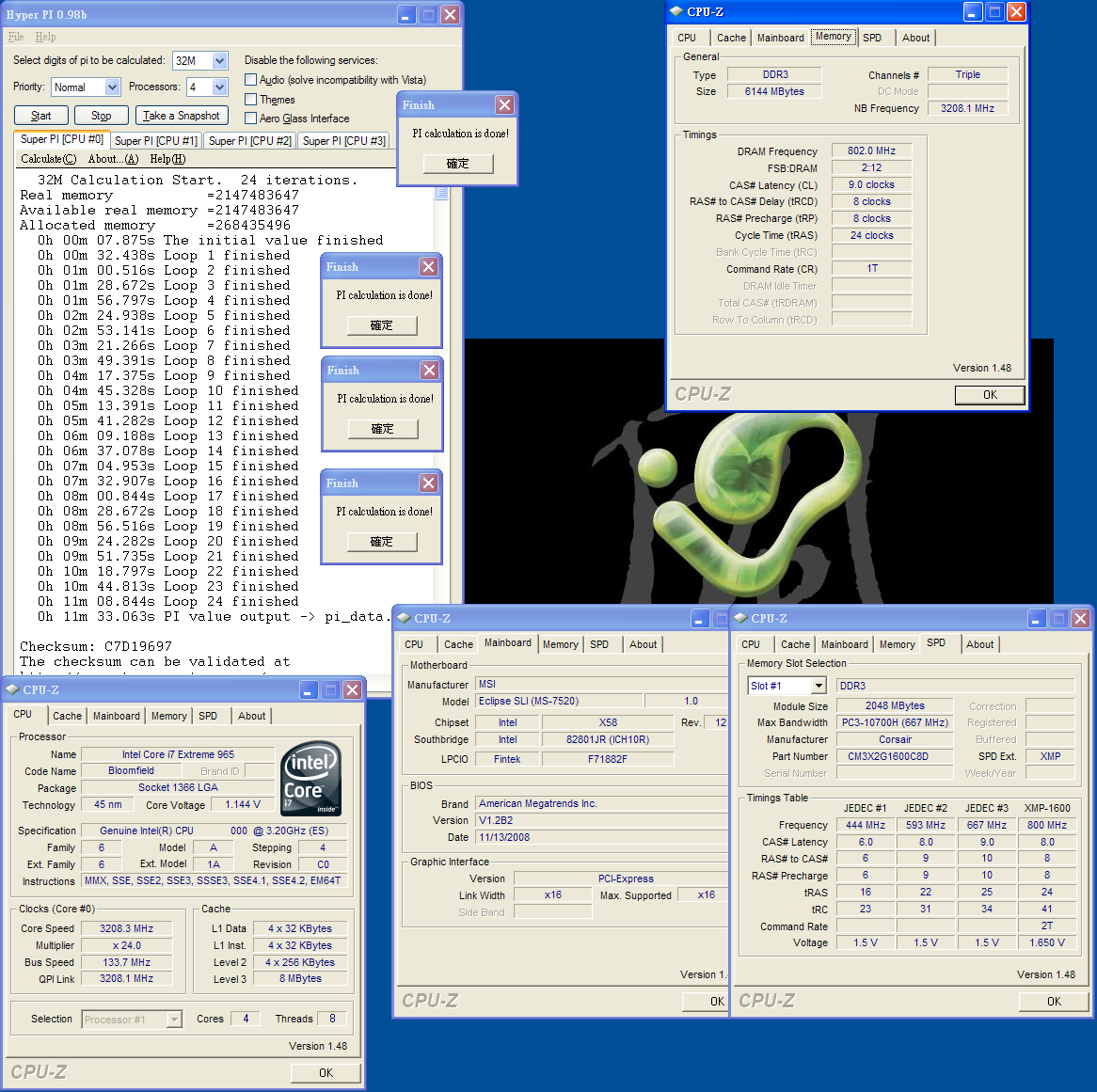This screenshot has height=1092, width=1097.
Task: Click CPU-Z title icon in Memory window
Action: (x=676, y=12)
